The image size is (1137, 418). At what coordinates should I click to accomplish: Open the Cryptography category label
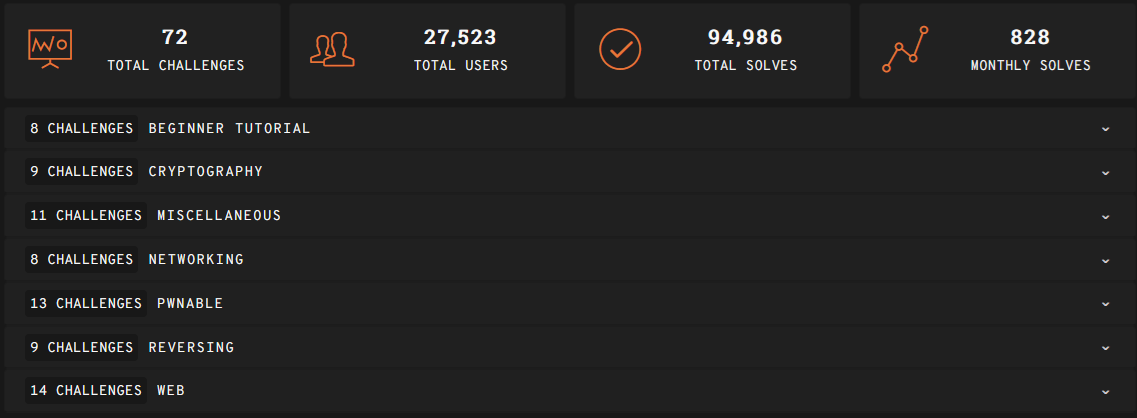pyautogui.click(x=205, y=171)
